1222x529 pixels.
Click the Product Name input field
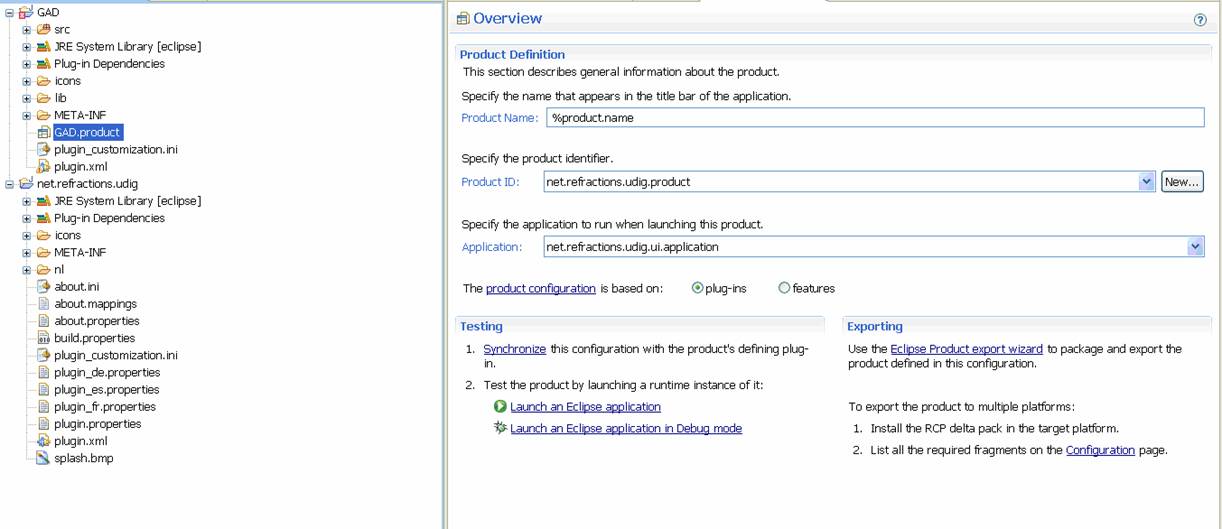pos(875,118)
